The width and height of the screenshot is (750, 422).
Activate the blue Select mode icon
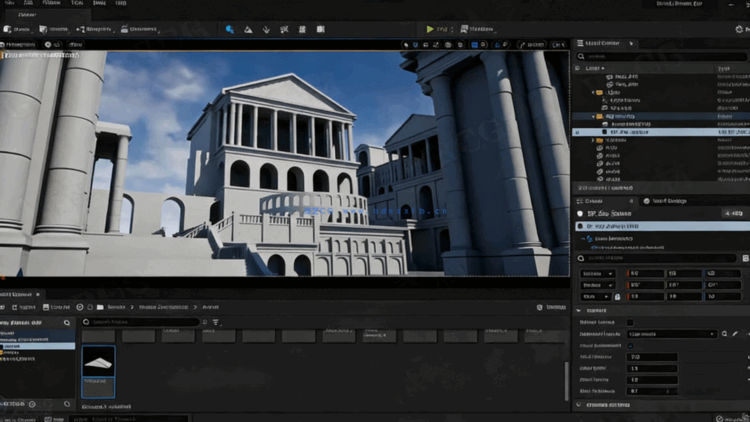(230, 29)
